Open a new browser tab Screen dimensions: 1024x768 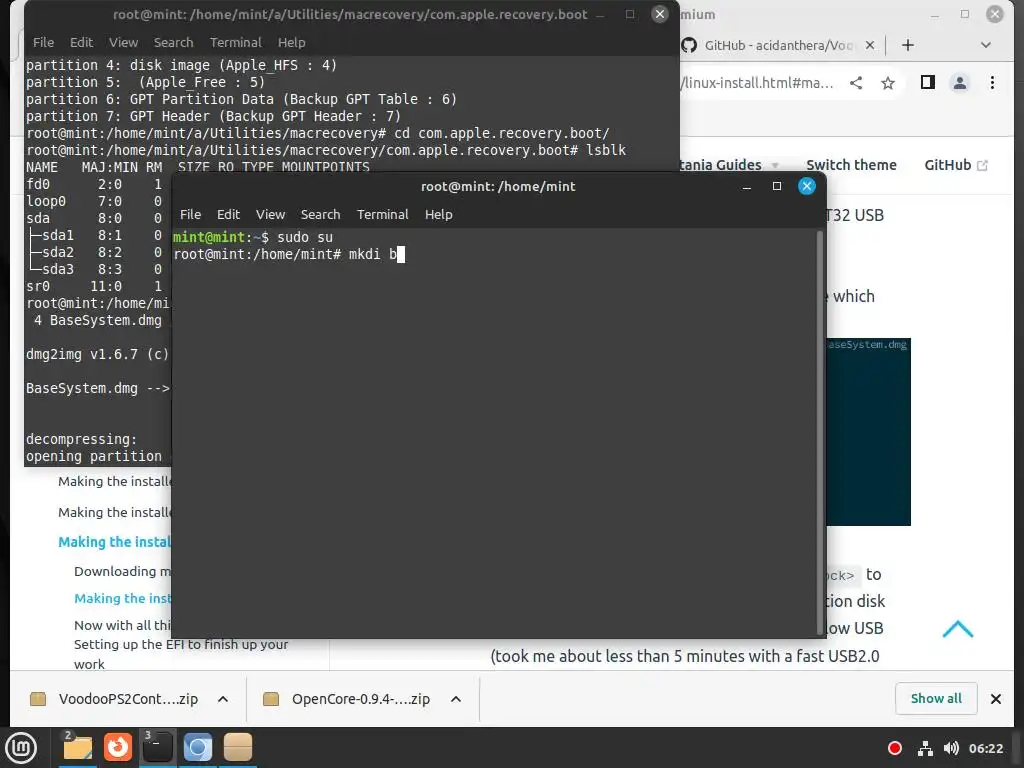pos(907,45)
